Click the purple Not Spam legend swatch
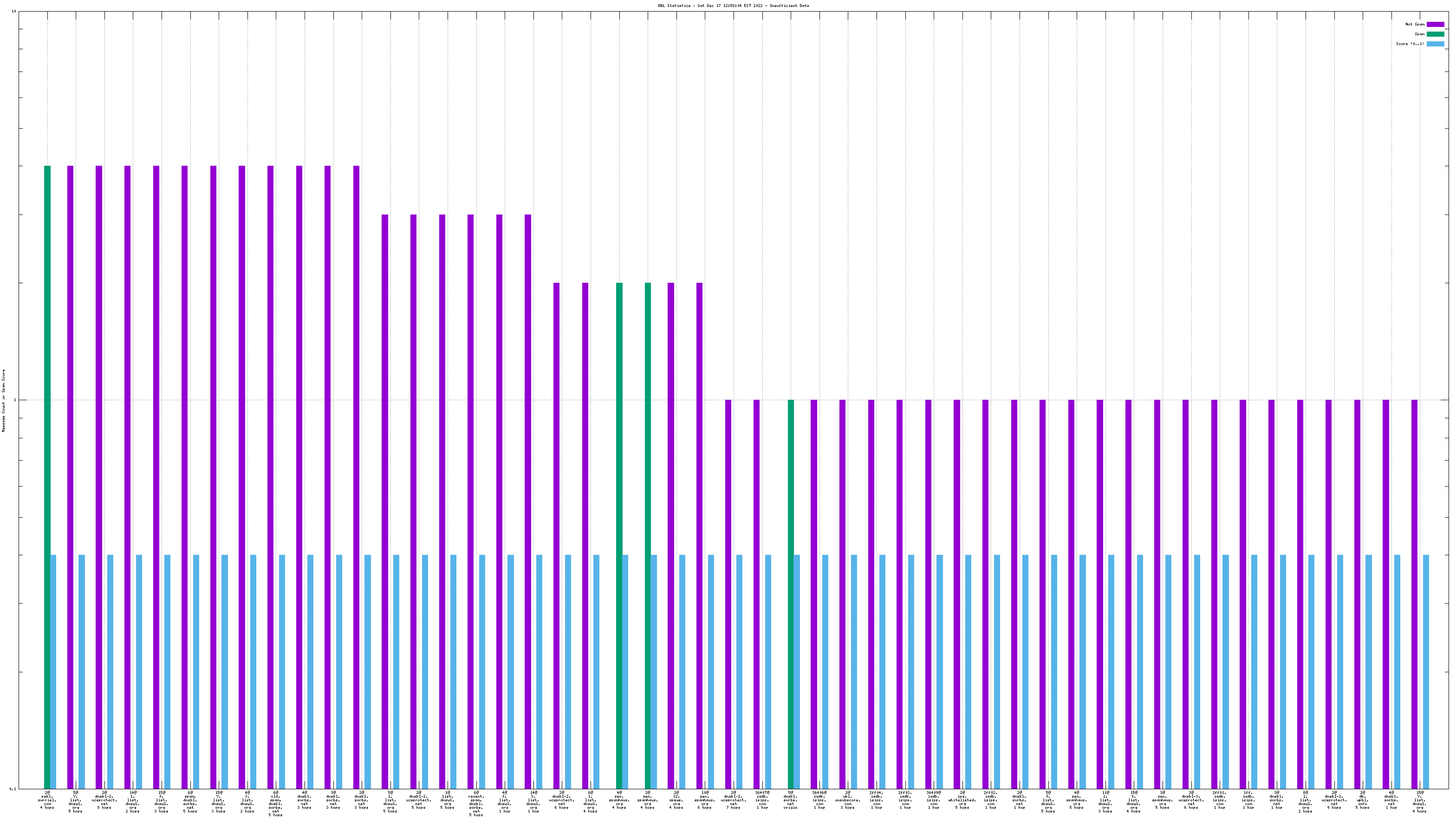Image resolution: width=1456 pixels, height=819 pixels. tap(1435, 24)
